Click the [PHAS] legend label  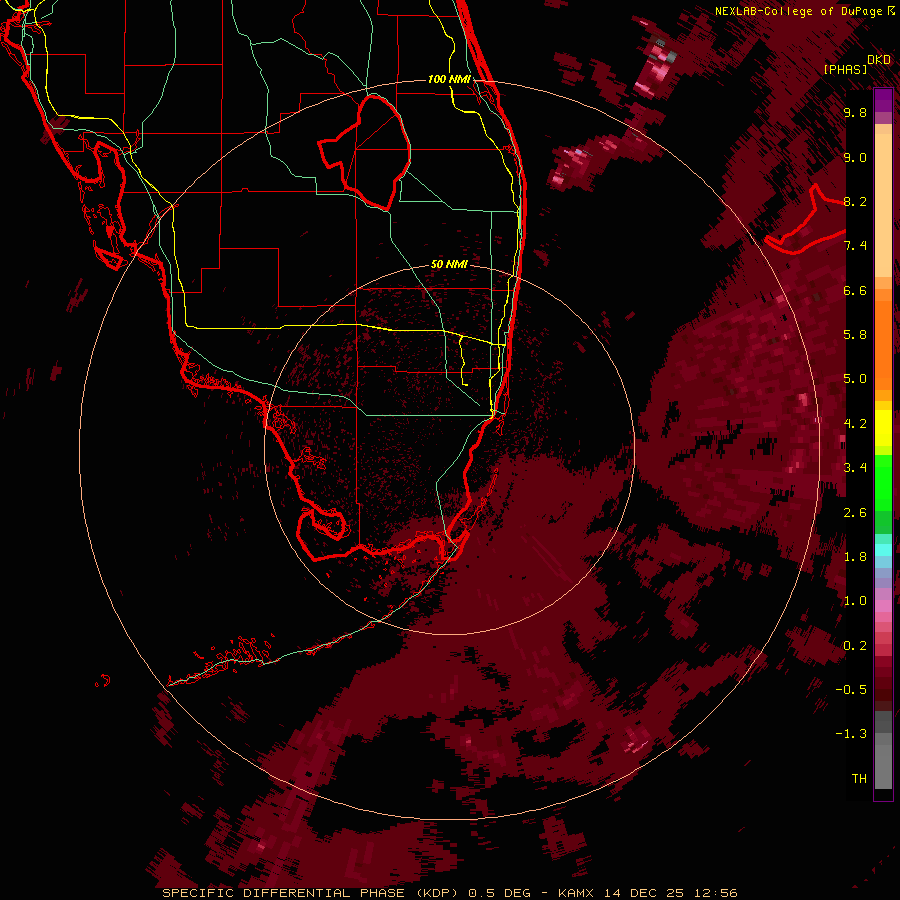point(845,69)
